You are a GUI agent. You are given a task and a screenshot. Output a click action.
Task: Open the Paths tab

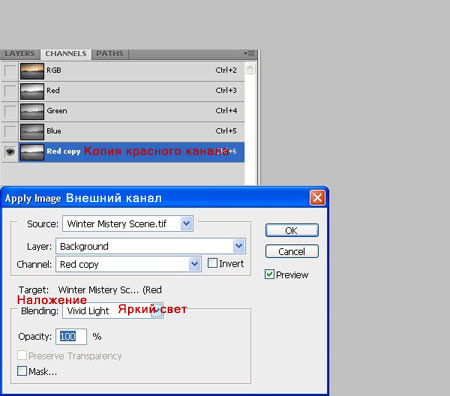pyautogui.click(x=110, y=54)
